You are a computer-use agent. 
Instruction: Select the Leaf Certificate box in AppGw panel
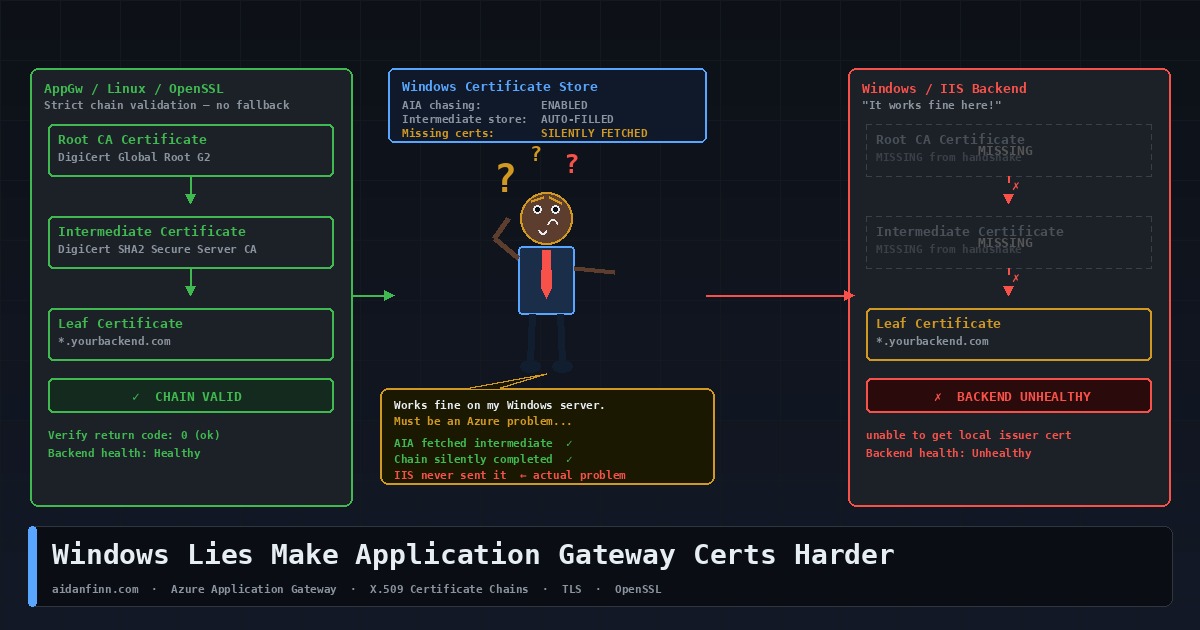[191, 334]
